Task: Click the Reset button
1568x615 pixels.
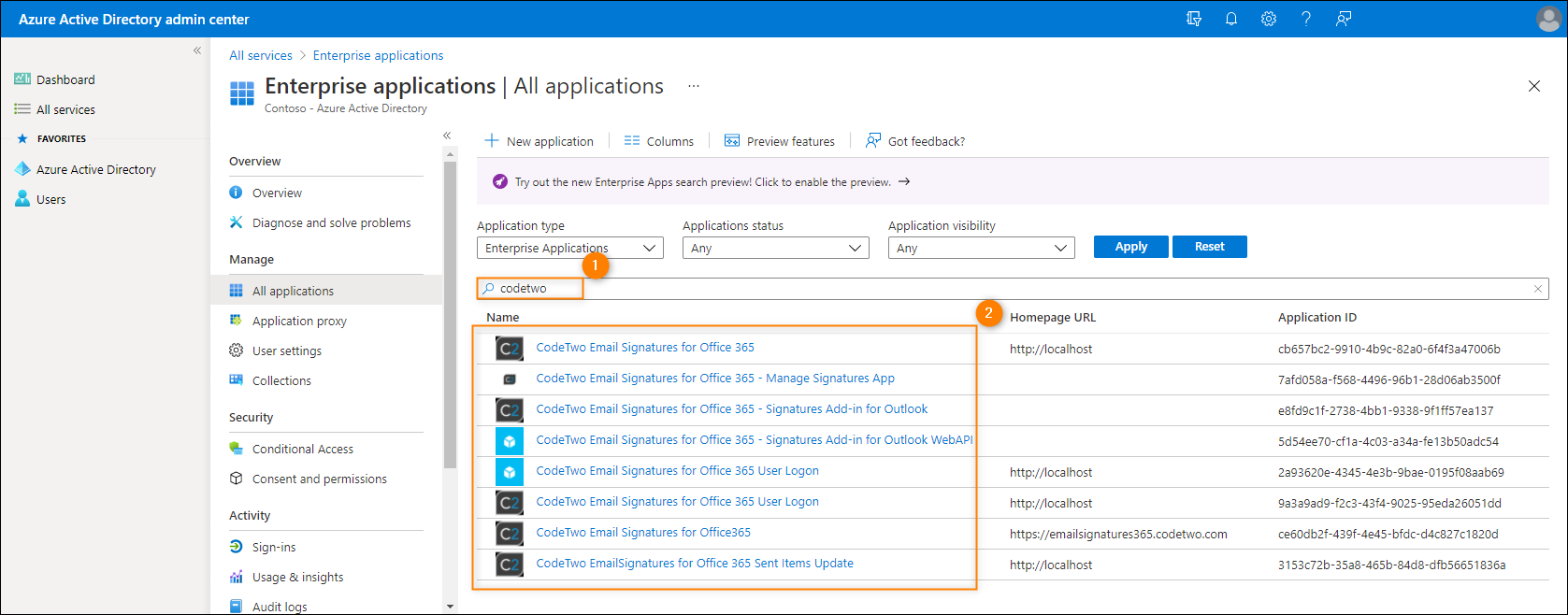Action: [x=1210, y=247]
